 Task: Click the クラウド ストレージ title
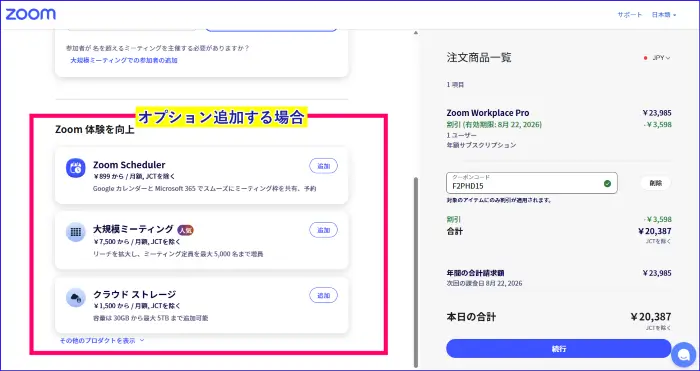coord(134,295)
